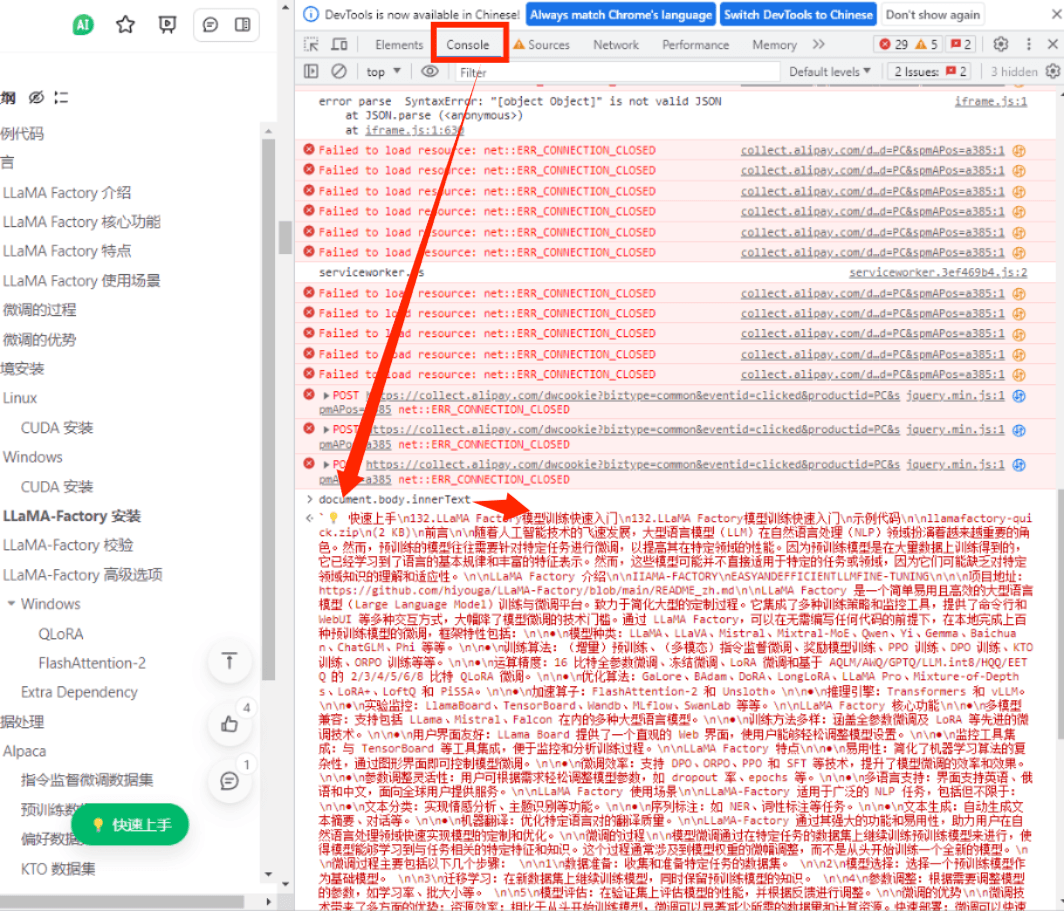The image size is (1064, 911).
Task: Click Switch DevTools to Chinese button
Action: click(798, 14)
